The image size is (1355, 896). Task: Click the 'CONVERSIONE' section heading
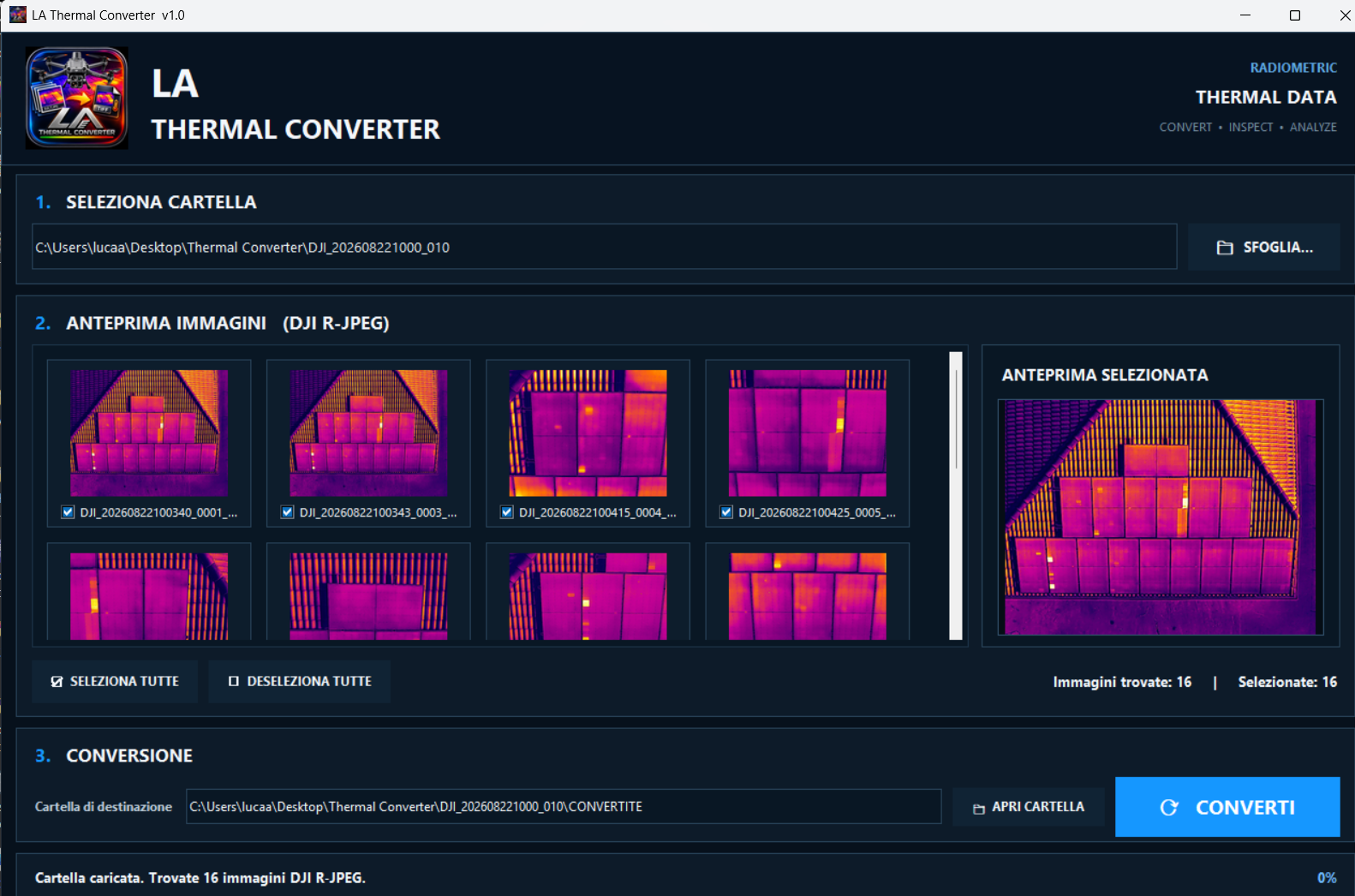click(129, 756)
